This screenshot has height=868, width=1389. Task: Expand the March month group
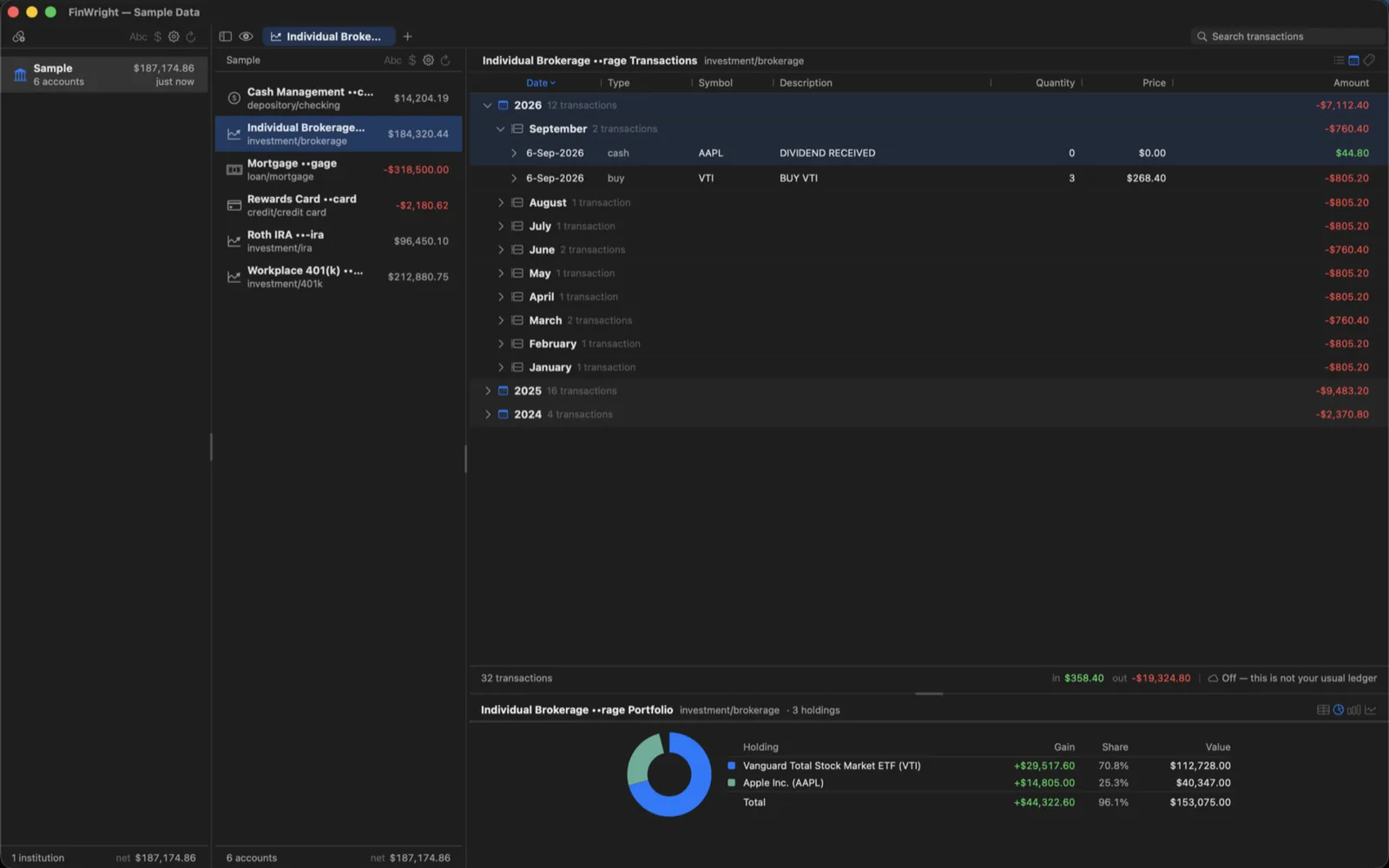(x=500, y=320)
